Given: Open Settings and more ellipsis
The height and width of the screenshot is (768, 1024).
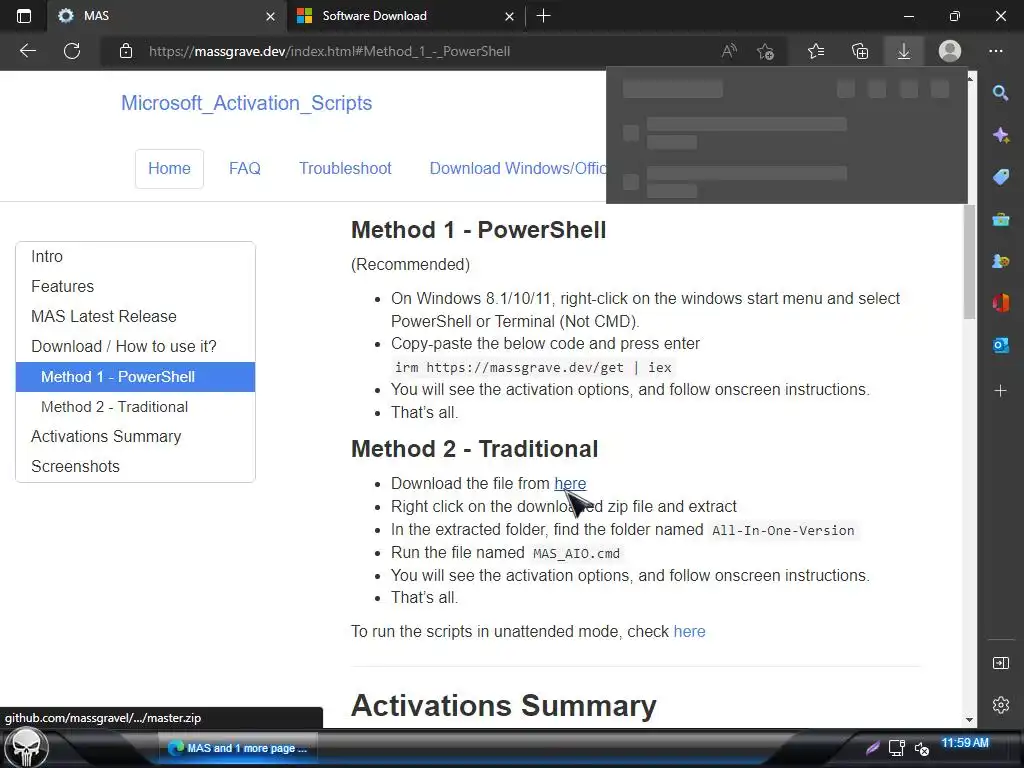Looking at the screenshot, I should click(995, 51).
